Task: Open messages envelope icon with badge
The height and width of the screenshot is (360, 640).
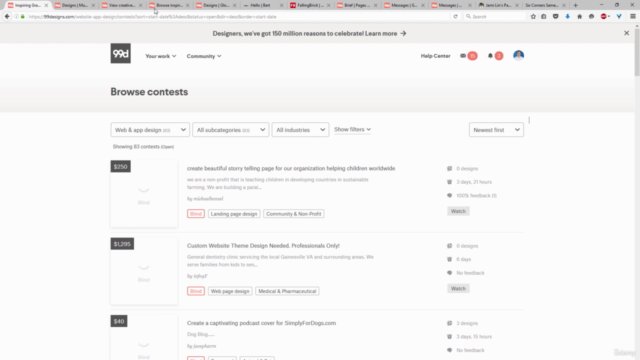Action: 468,56
